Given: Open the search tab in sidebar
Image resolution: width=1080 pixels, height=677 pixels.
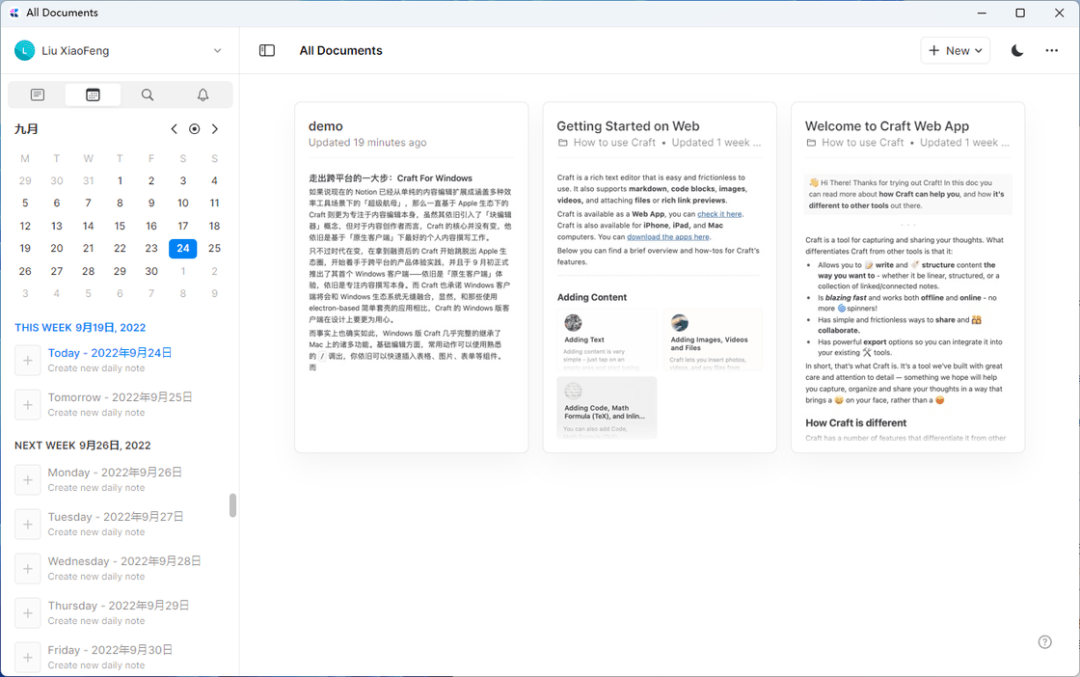Looking at the screenshot, I should click(x=147, y=94).
